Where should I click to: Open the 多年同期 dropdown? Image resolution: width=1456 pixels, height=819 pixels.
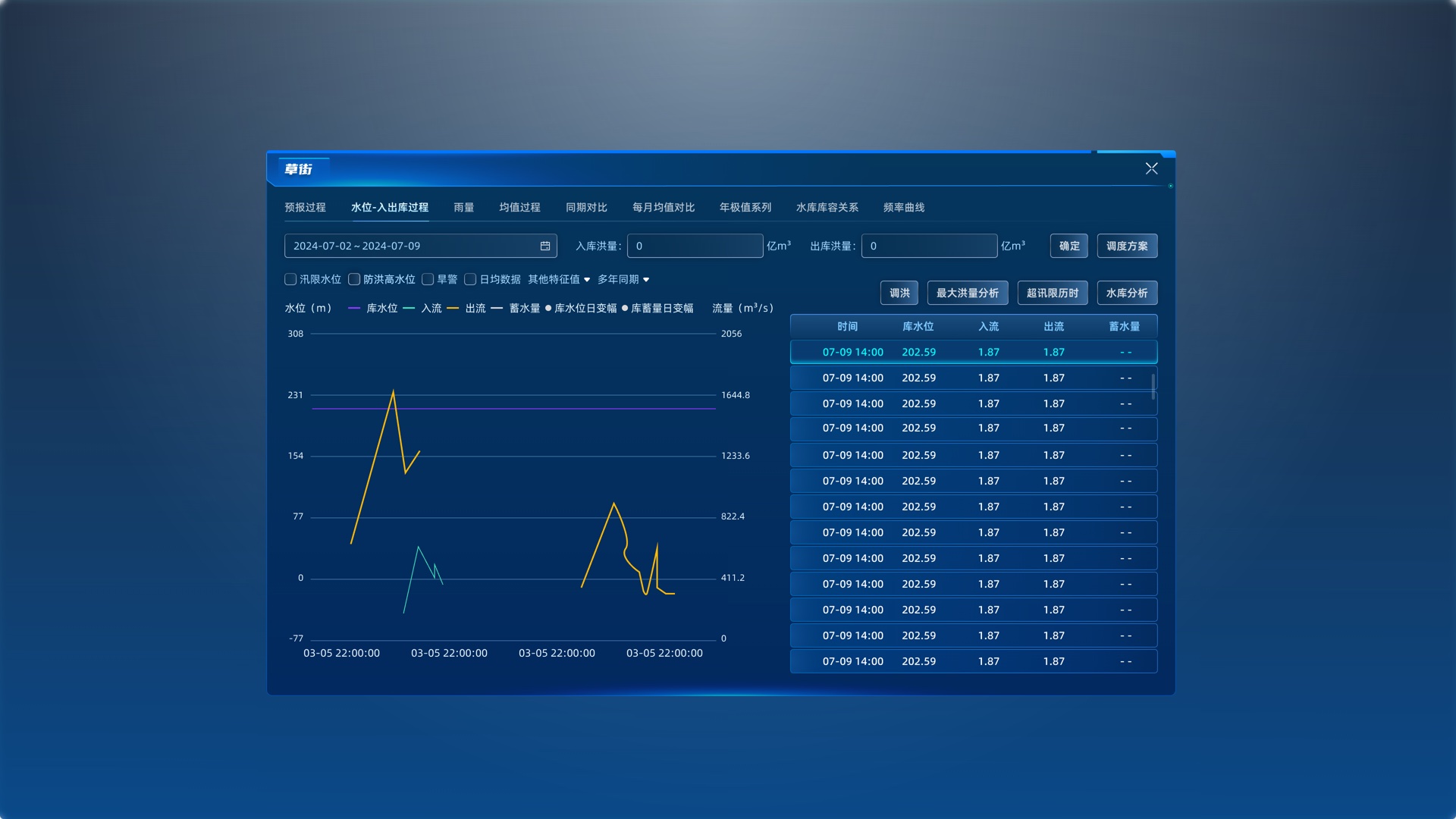(x=623, y=279)
